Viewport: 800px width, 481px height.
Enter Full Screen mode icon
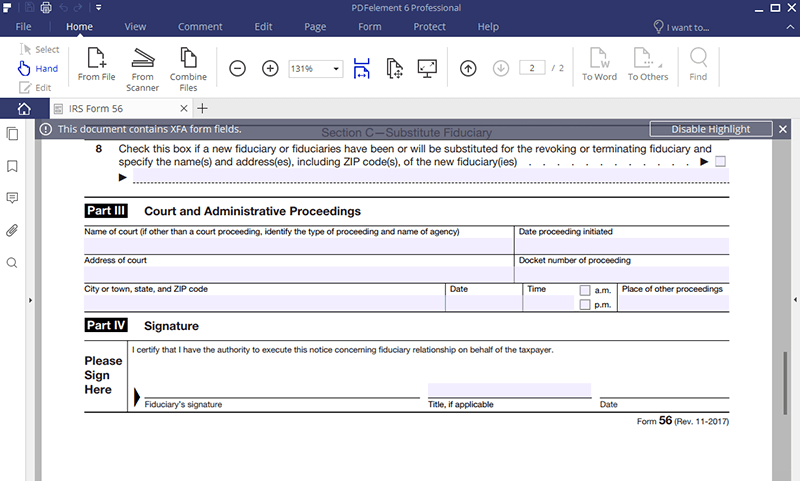(427, 68)
